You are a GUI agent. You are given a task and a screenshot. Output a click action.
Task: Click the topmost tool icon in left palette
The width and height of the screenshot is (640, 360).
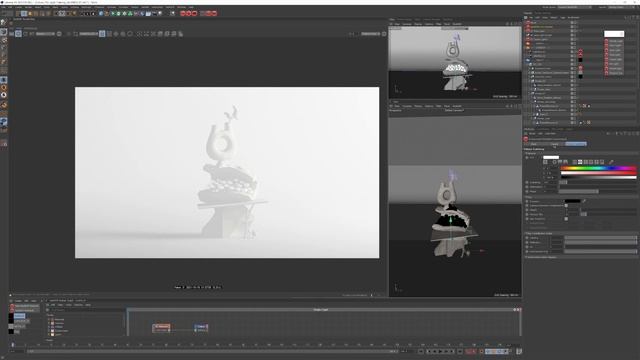[x=4, y=23]
